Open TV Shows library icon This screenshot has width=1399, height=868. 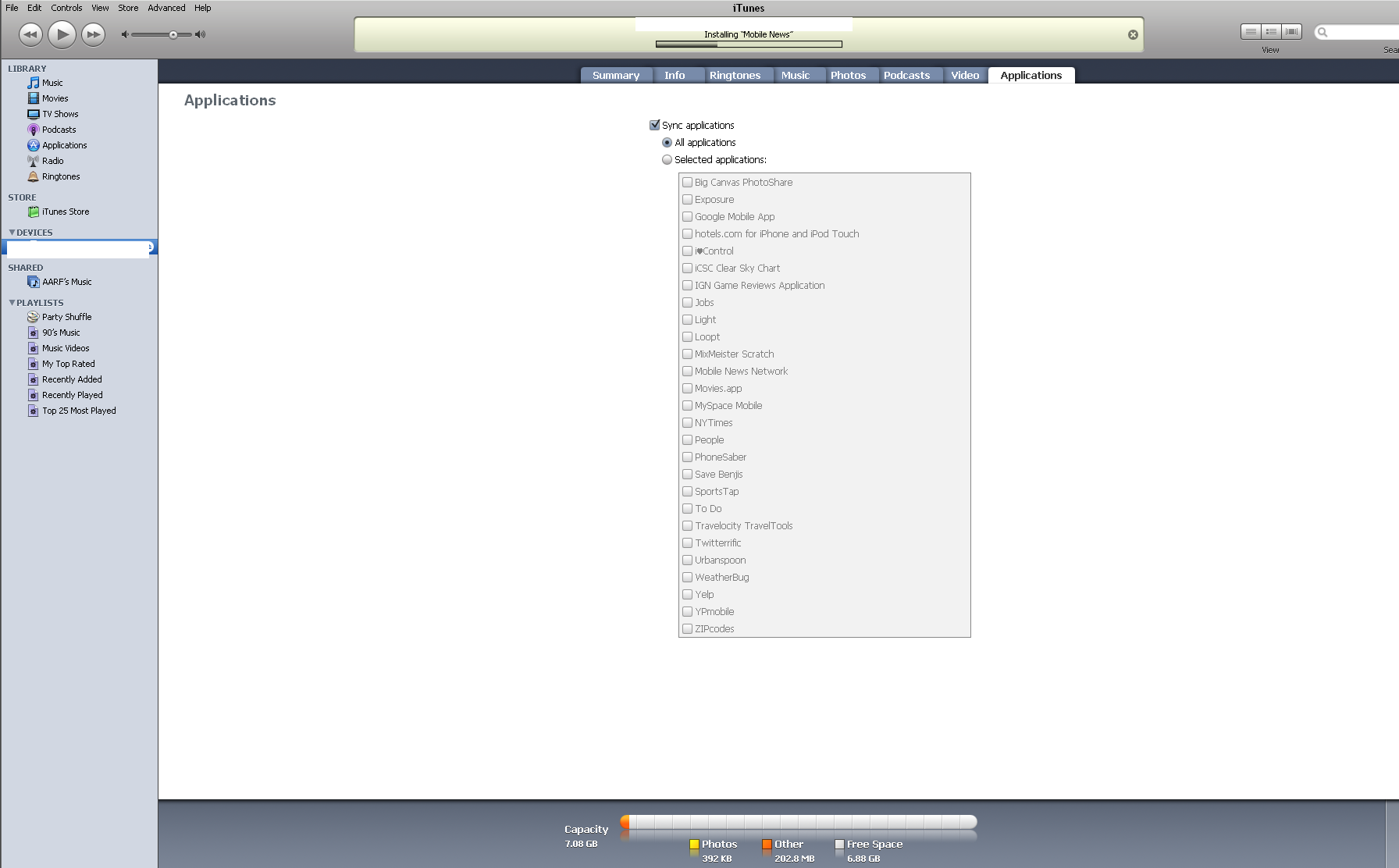(33, 114)
